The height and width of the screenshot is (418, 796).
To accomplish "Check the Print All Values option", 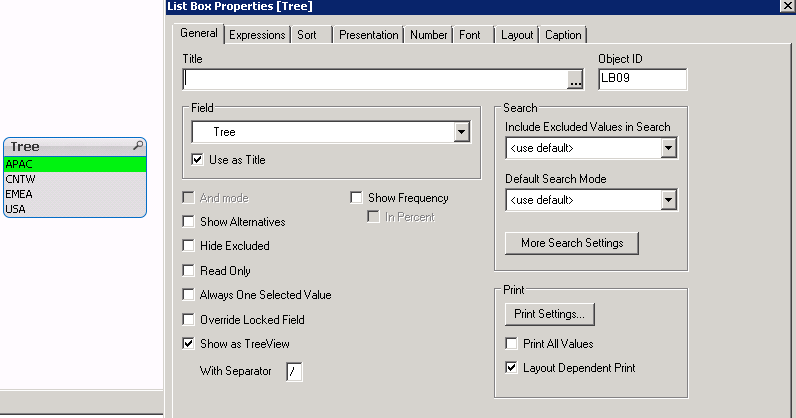I will (510, 344).
